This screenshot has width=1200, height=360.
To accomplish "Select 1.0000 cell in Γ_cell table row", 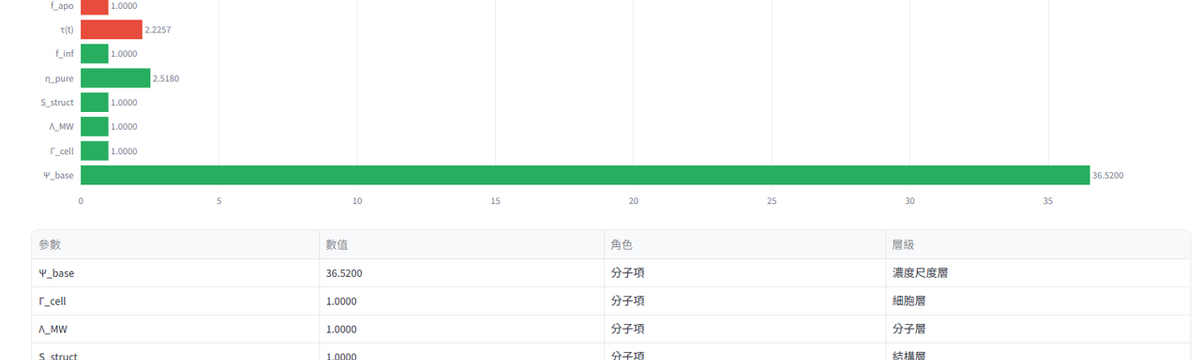I will tap(461, 301).
